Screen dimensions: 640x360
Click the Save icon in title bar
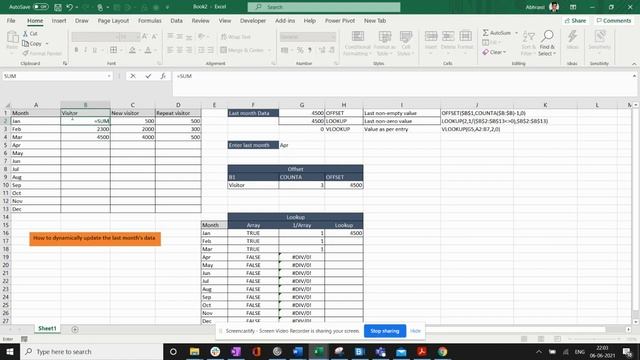58,7
